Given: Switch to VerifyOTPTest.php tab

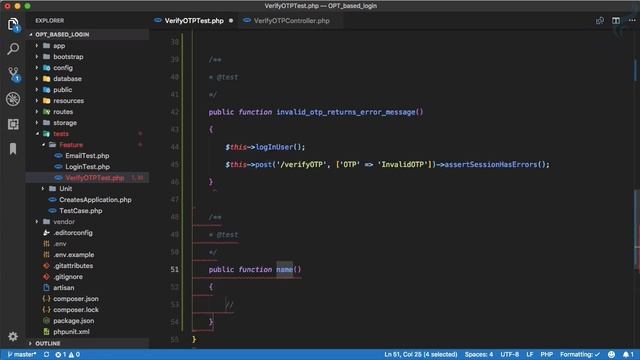Looking at the screenshot, I should click(194, 20).
